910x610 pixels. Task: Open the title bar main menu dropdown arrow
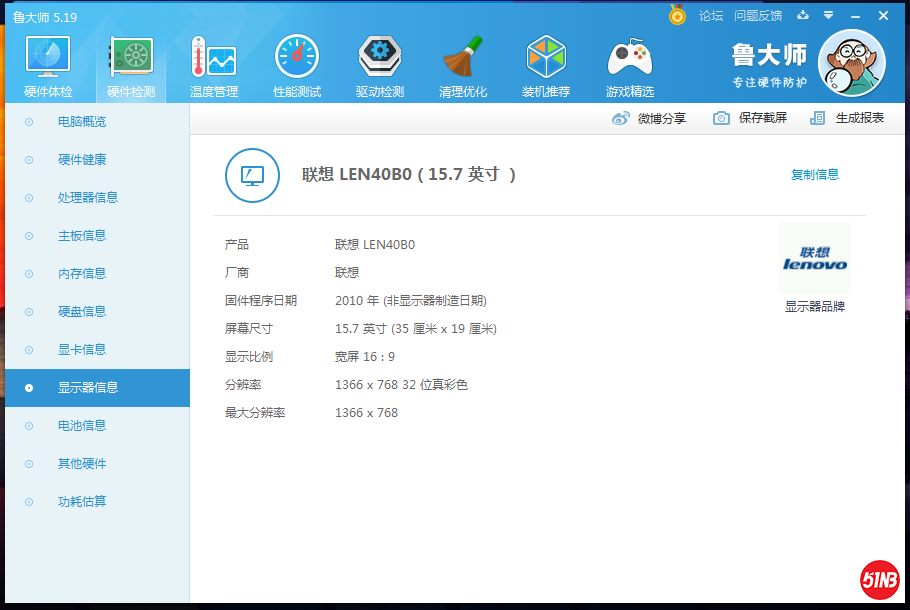tap(828, 16)
